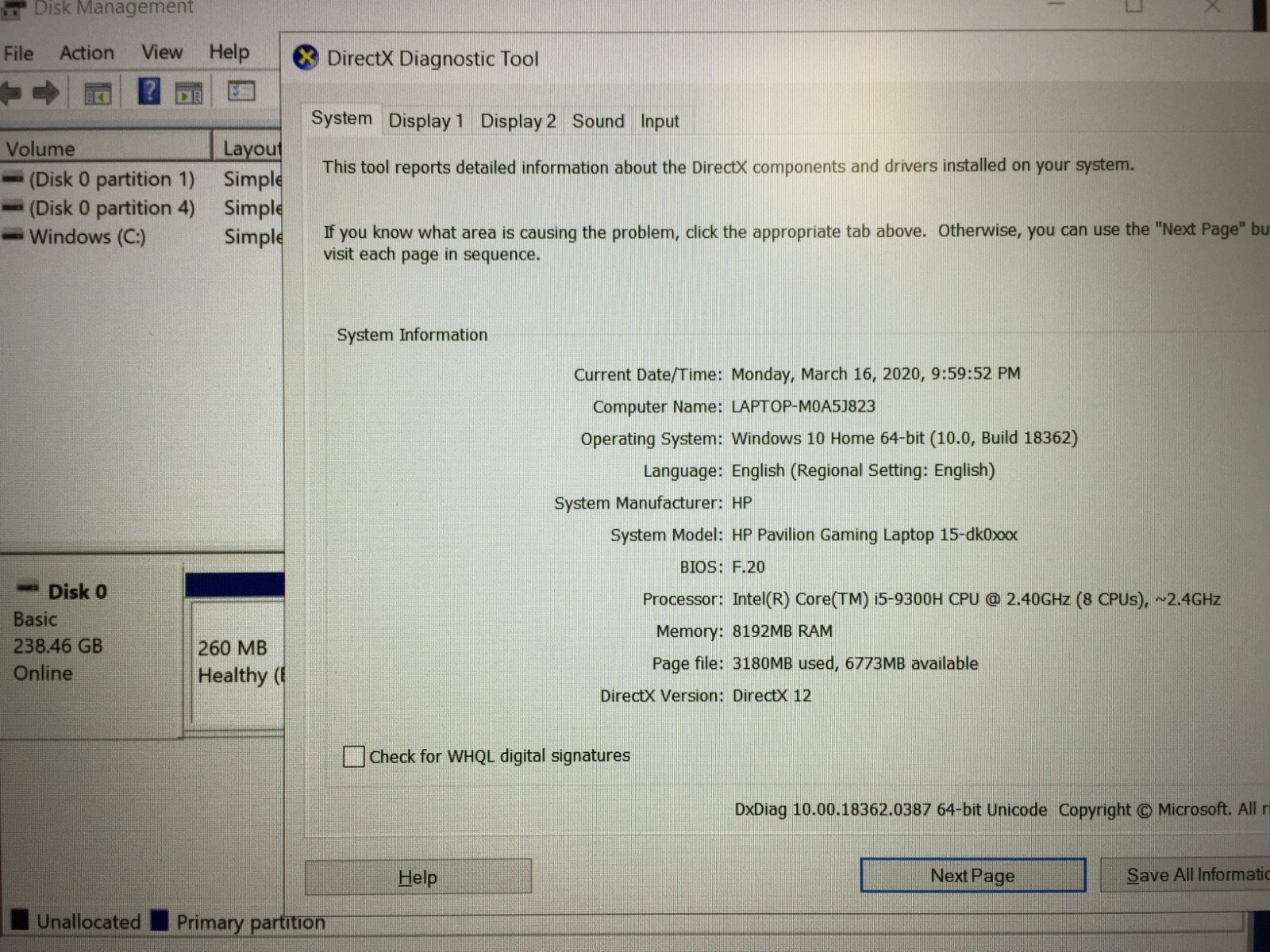Click the DirectX 12 version value

[772, 696]
